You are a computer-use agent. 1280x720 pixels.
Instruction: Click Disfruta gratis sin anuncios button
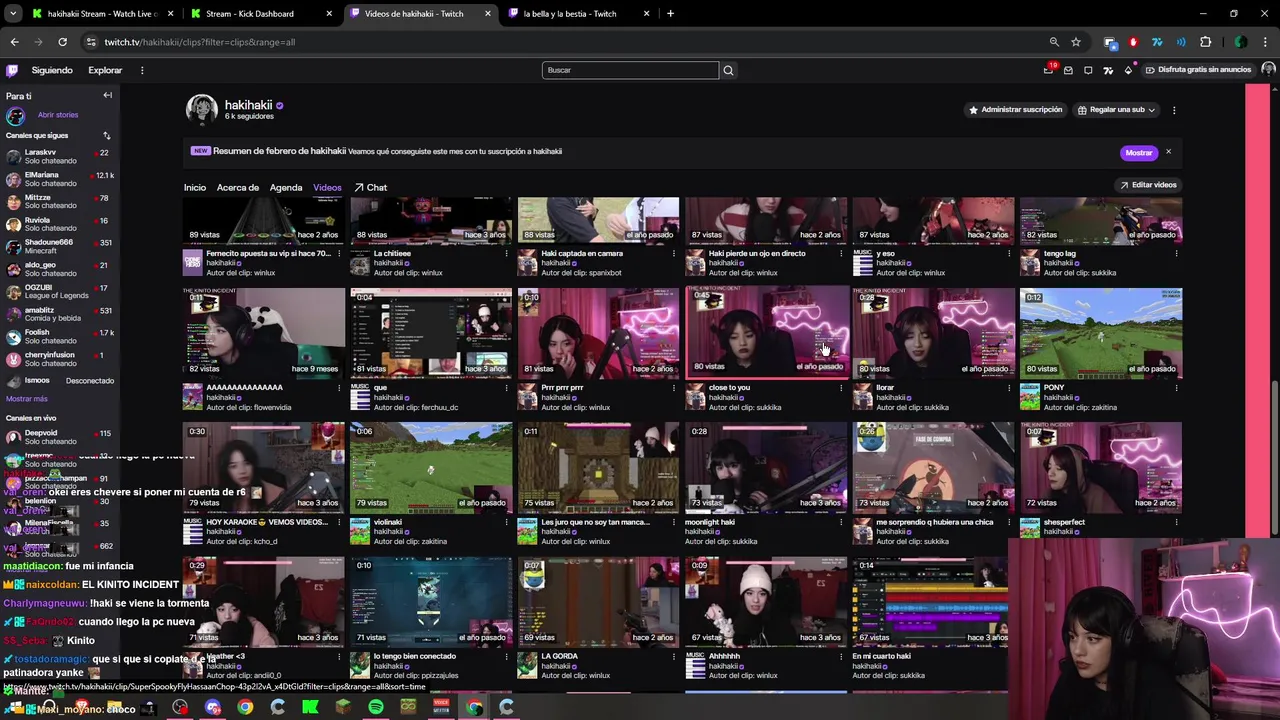[1198, 70]
